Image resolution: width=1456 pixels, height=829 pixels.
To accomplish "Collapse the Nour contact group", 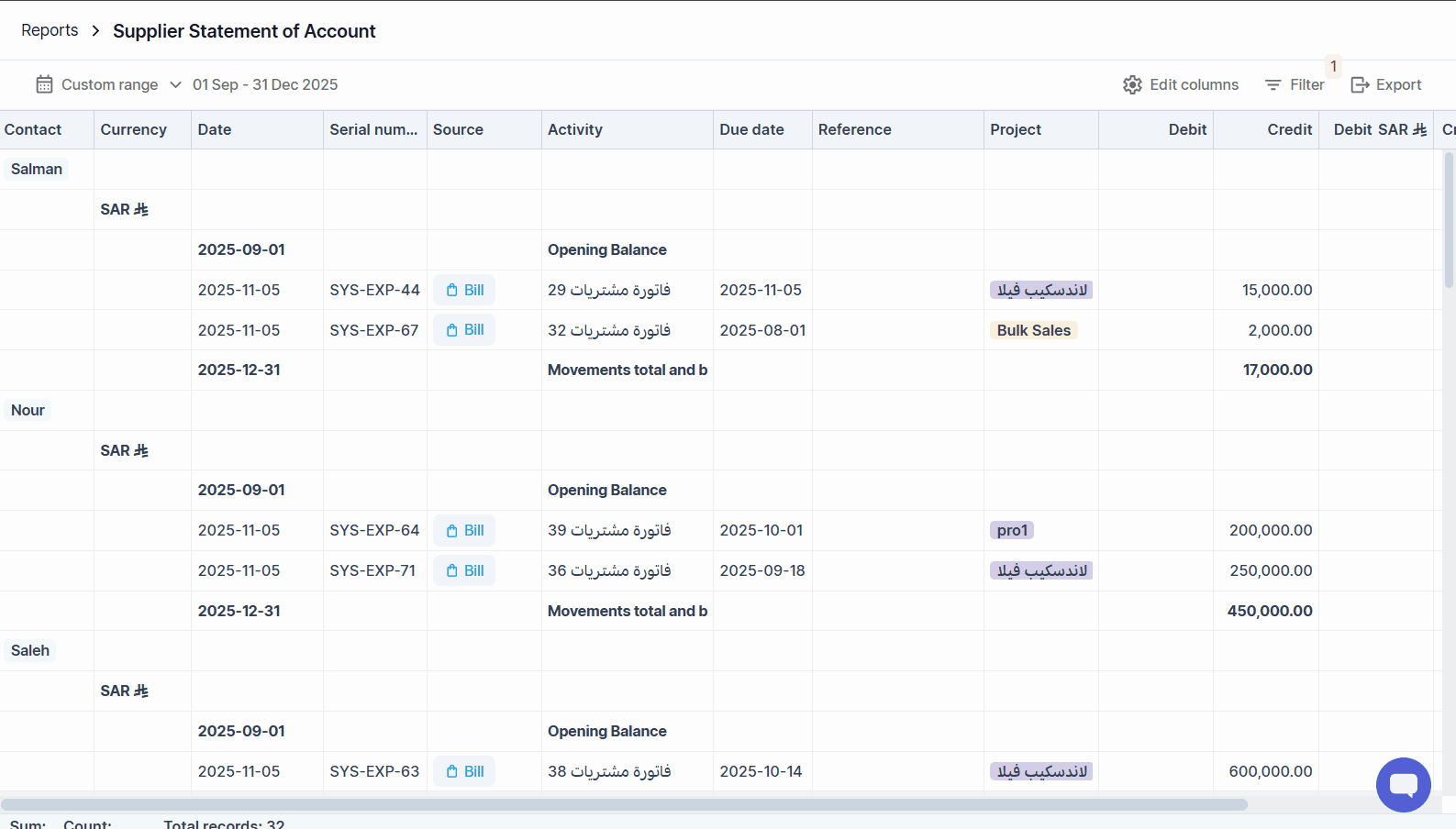I will pyautogui.click(x=28, y=410).
